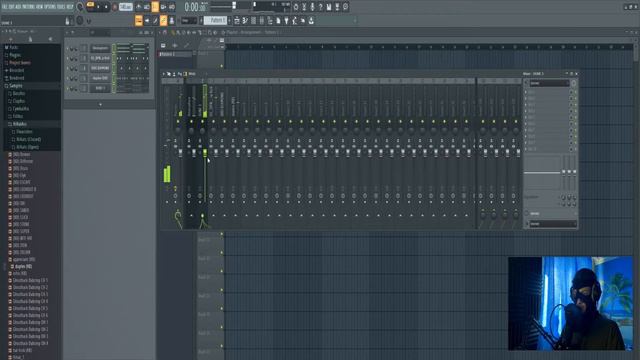Click the tempo BPM display

point(126,7)
